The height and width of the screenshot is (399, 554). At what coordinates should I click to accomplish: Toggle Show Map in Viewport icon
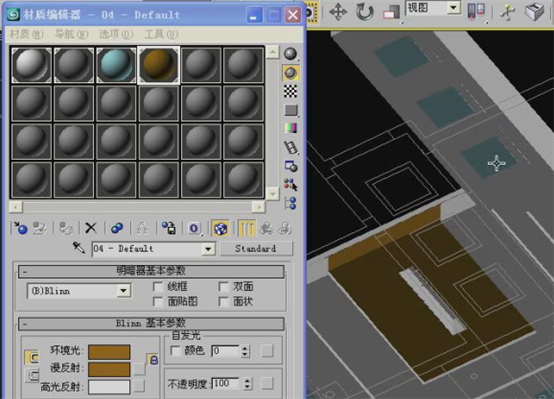pos(220,228)
